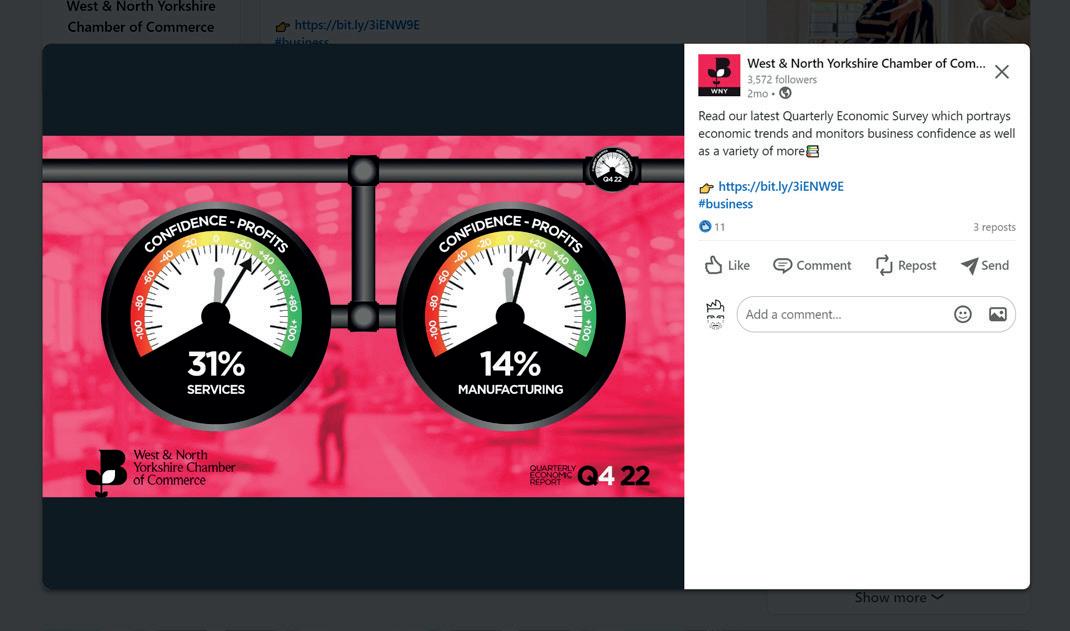Close the post image viewer

pyautogui.click(x=1001, y=72)
